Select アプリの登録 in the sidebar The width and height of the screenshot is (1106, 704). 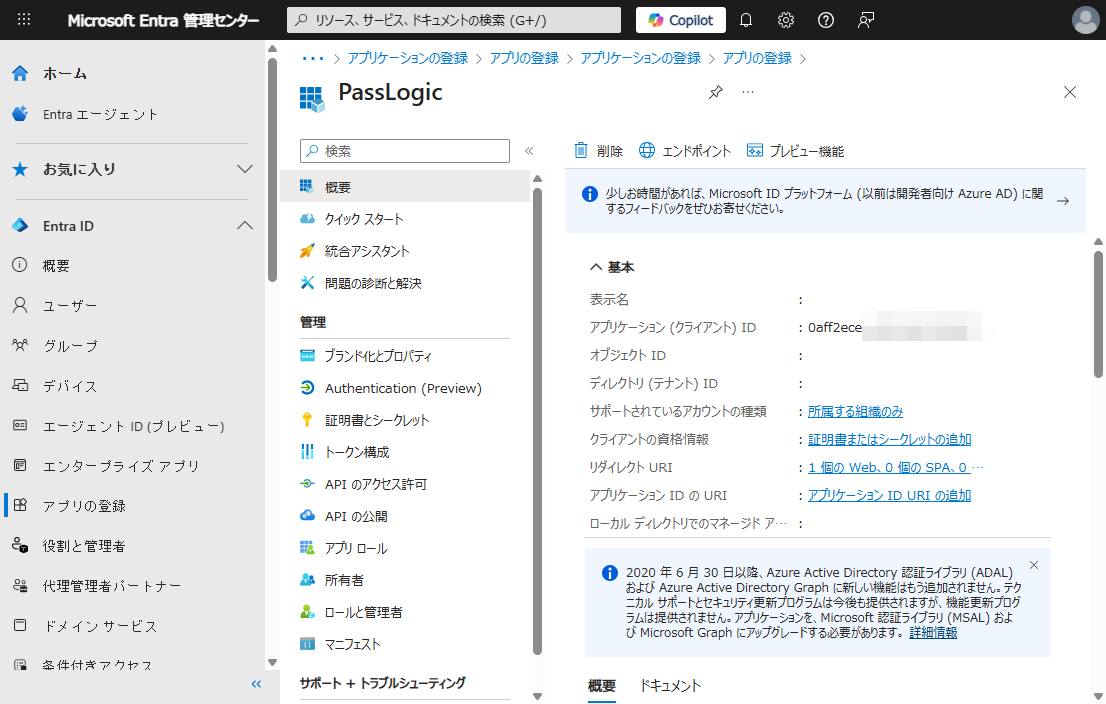[84, 506]
